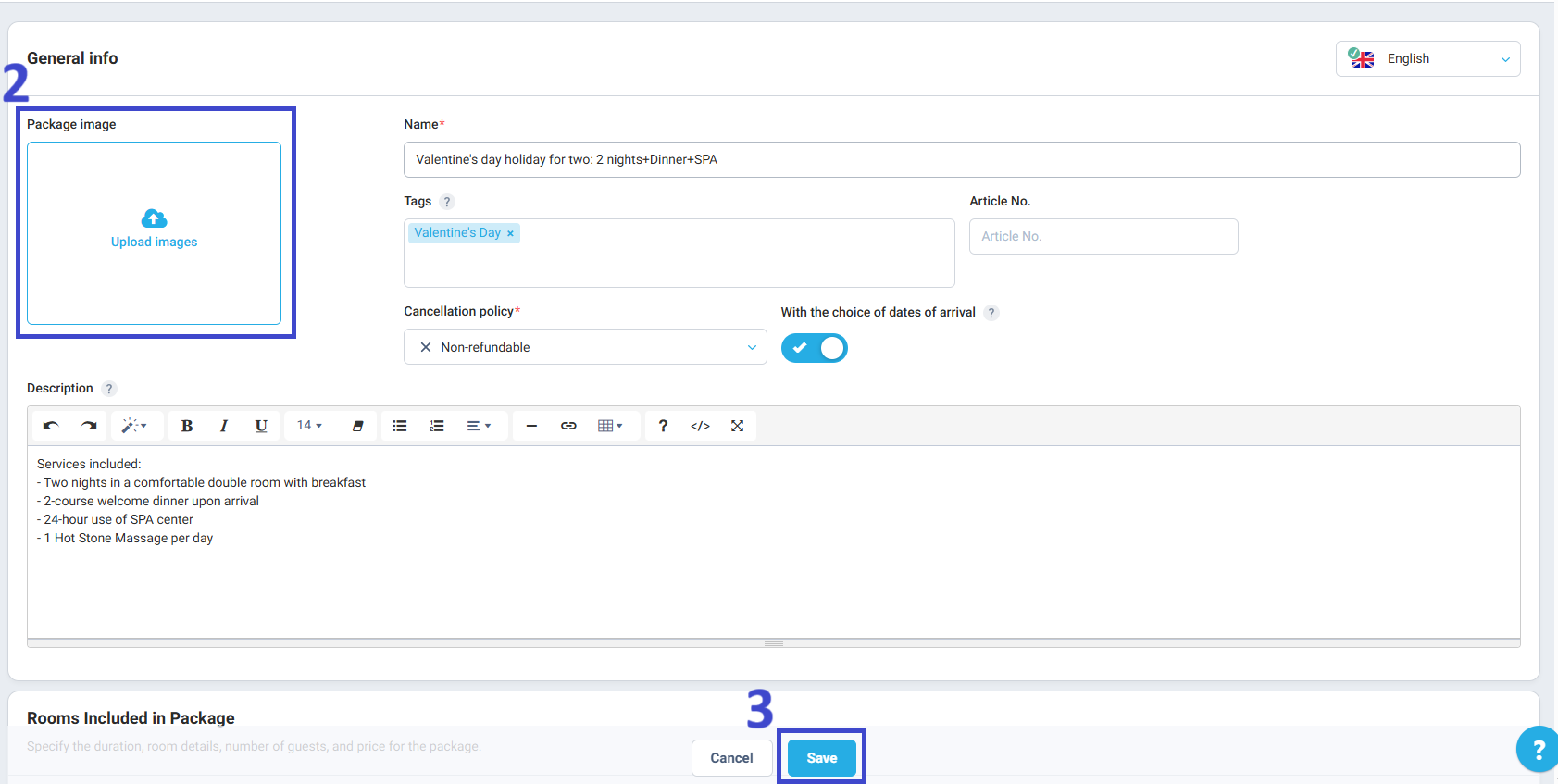
Task: Open the magic wand style menu
Action: click(135, 426)
